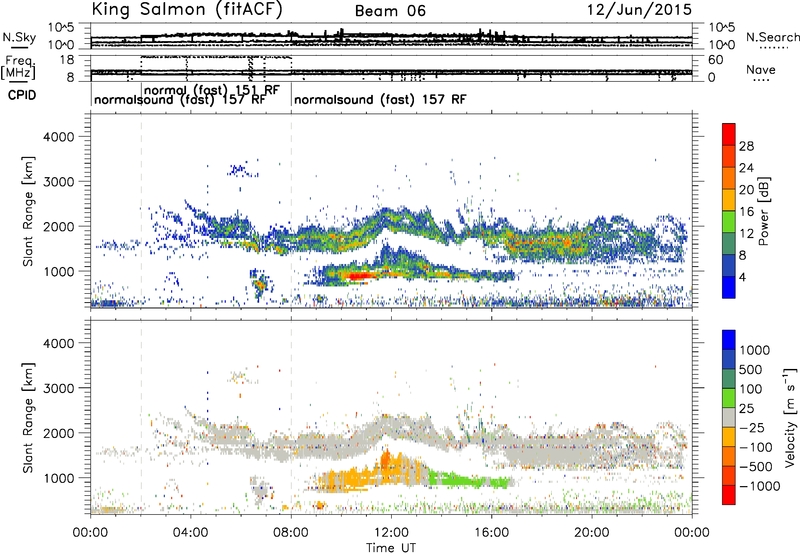
Task: Click the "Slant Range [km]" label of the velocity panel
Action: (x=28, y=417)
